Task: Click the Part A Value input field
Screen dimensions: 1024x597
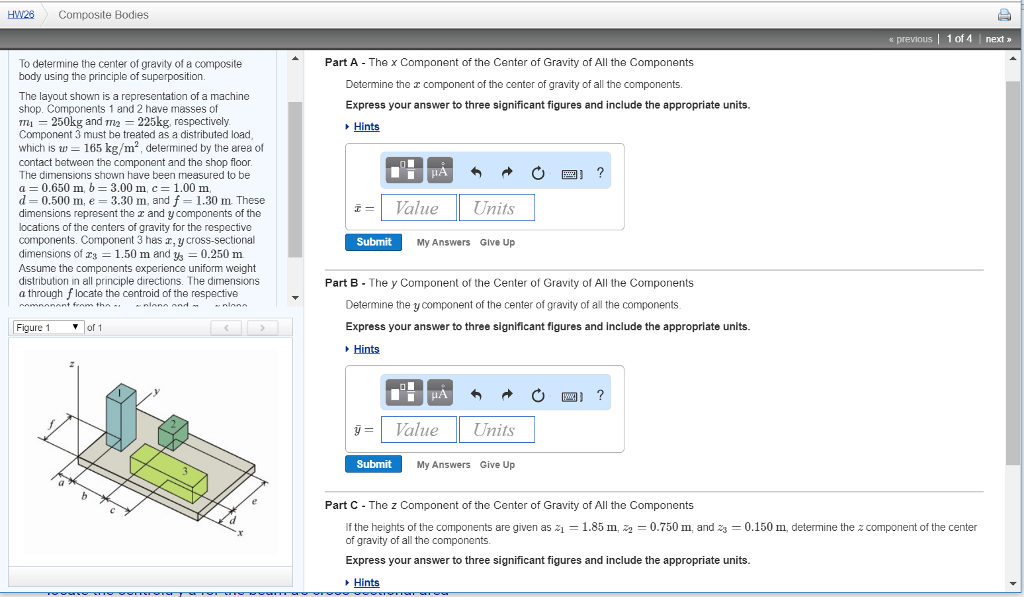Action: click(418, 208)
